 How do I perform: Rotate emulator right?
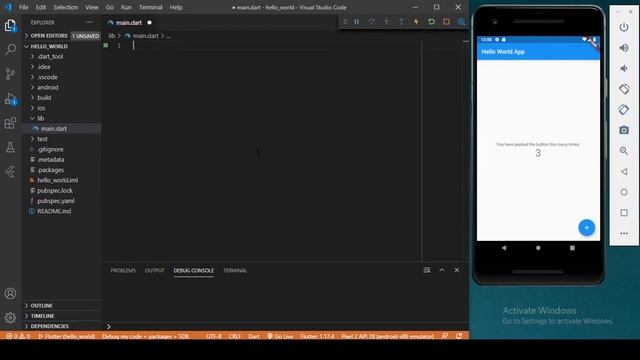click(x=624, y=109)
